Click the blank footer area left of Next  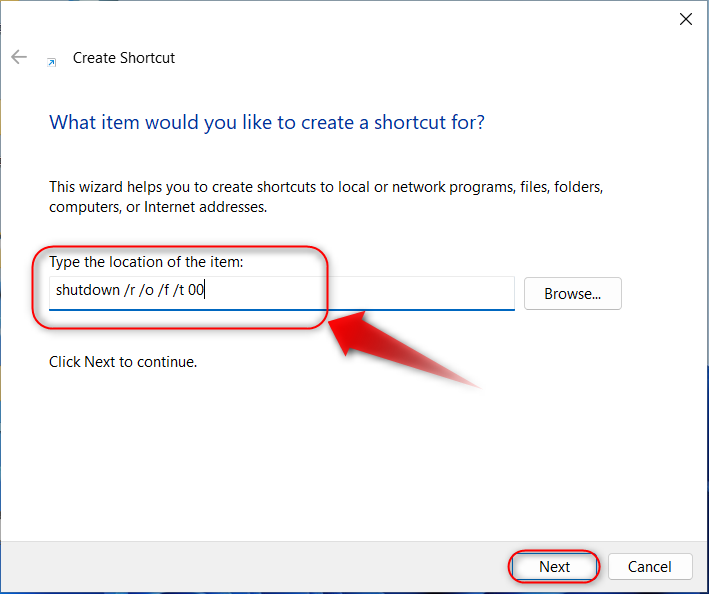point(250,566)
